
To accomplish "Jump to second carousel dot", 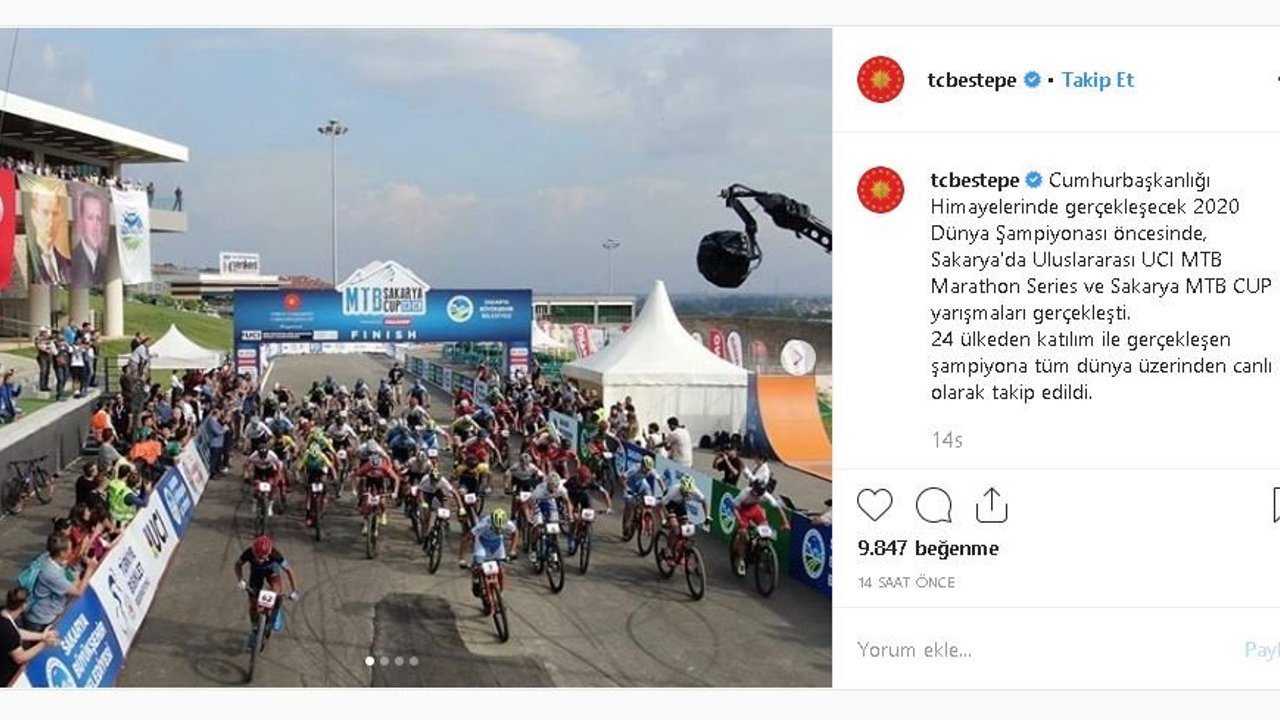I will [384, 661].
